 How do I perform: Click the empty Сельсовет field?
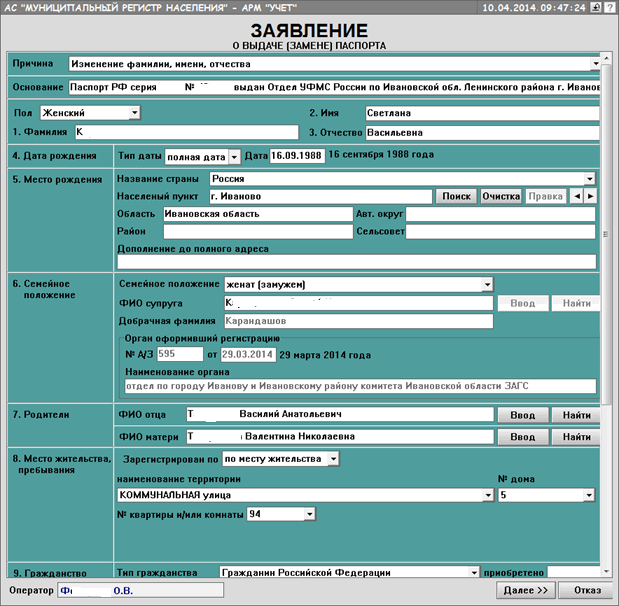click(x=501, y=232)
